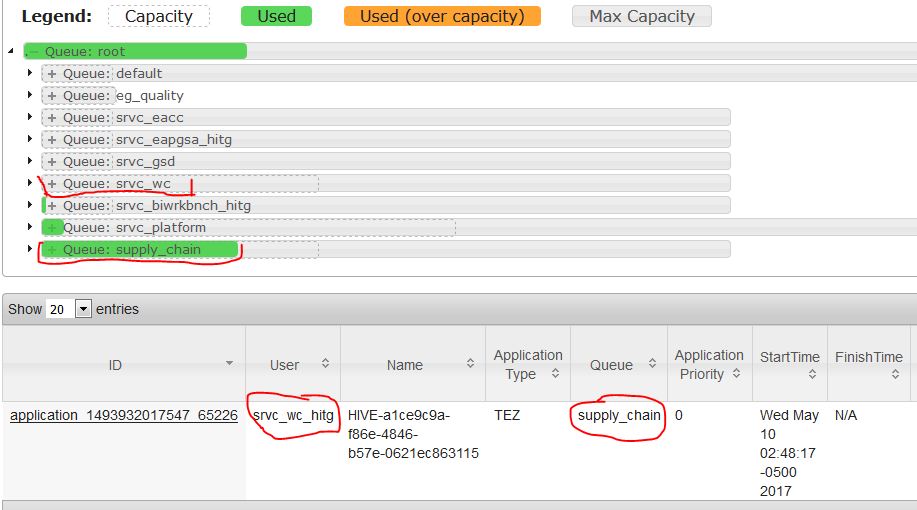Click the Legend: label

click(57, 16)
